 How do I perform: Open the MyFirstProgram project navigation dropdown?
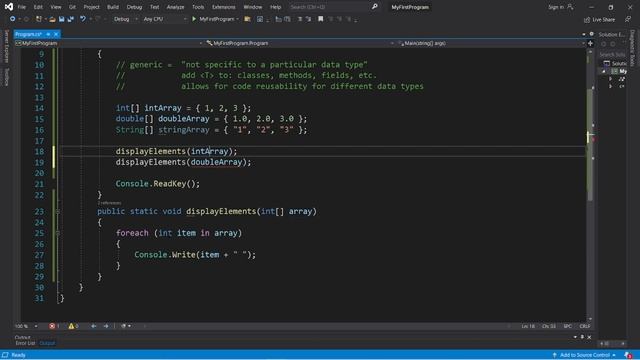click(109, 43)
